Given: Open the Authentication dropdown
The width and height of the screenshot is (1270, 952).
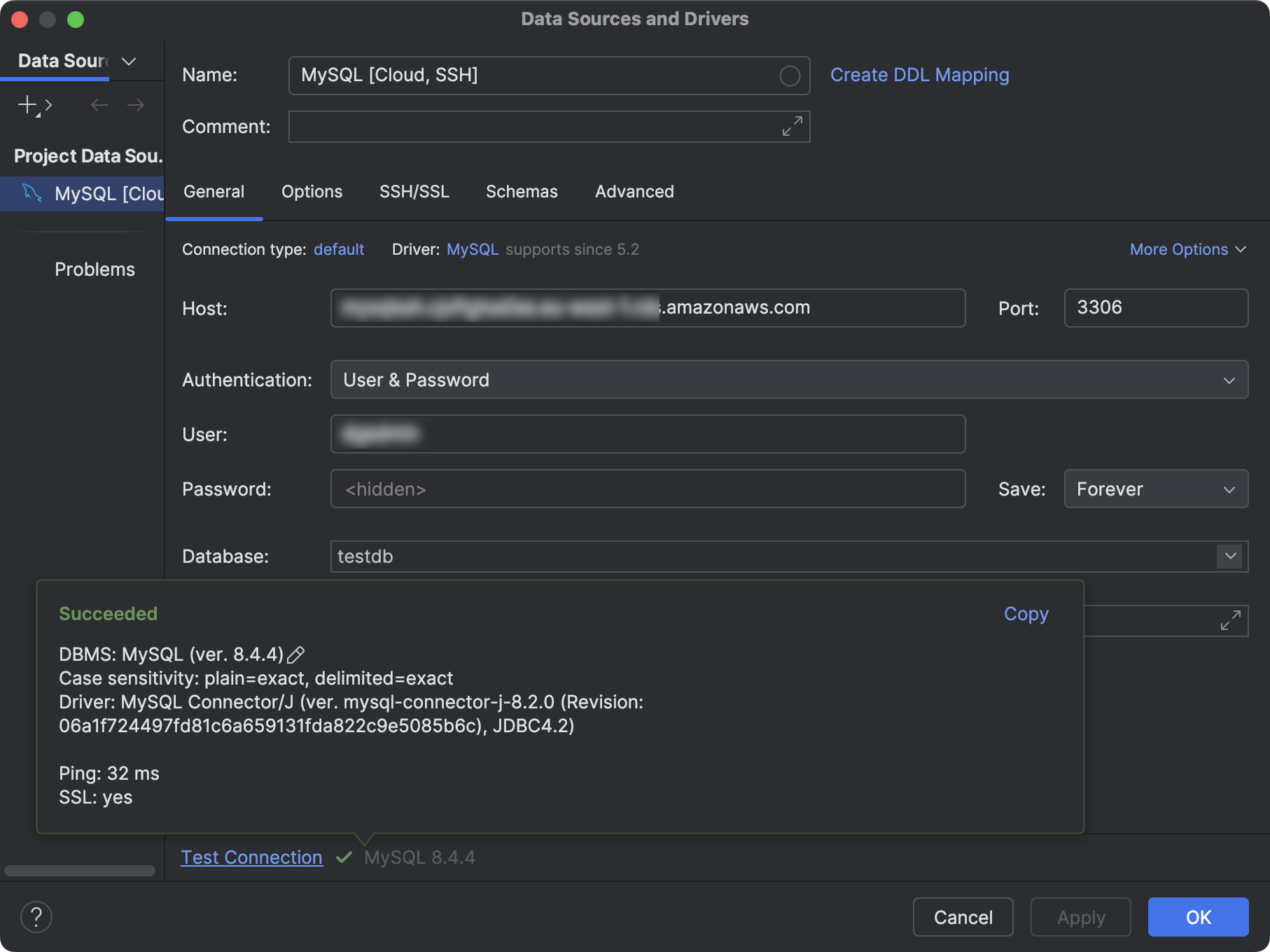Looking at the screenshot, I should [1230, 379].
